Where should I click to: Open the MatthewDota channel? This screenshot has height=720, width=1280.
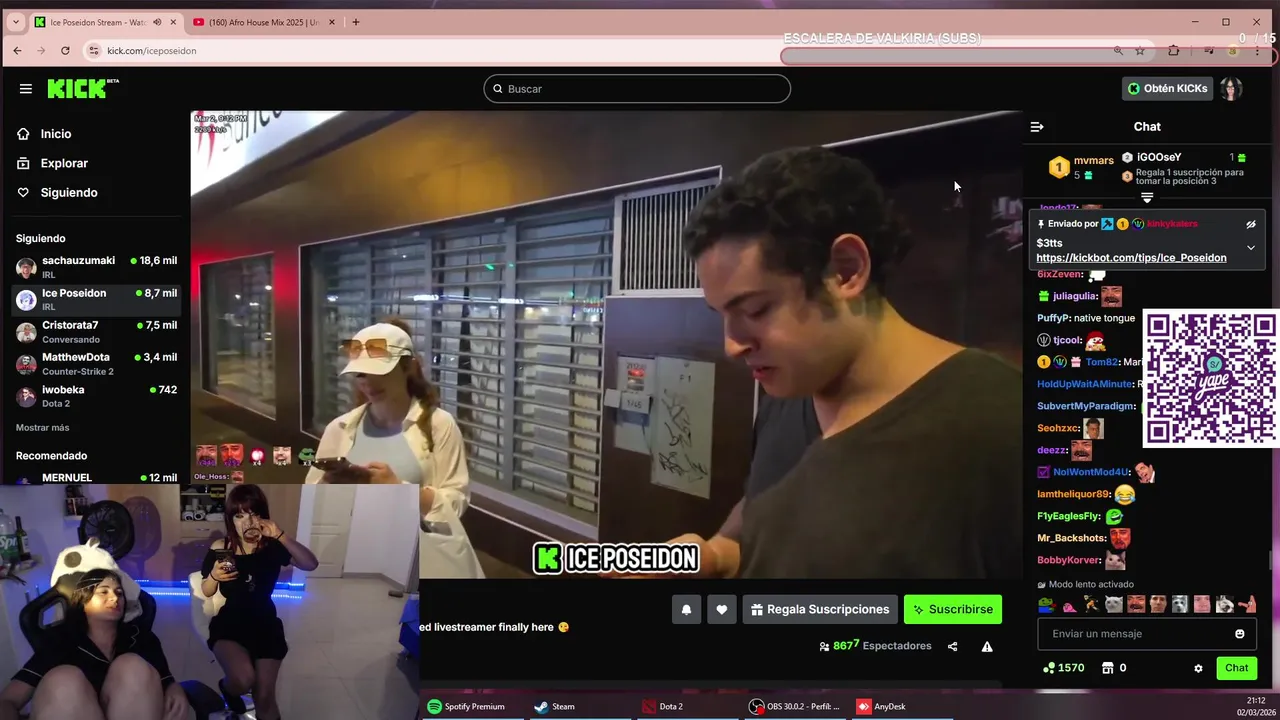tap(96, 363)
